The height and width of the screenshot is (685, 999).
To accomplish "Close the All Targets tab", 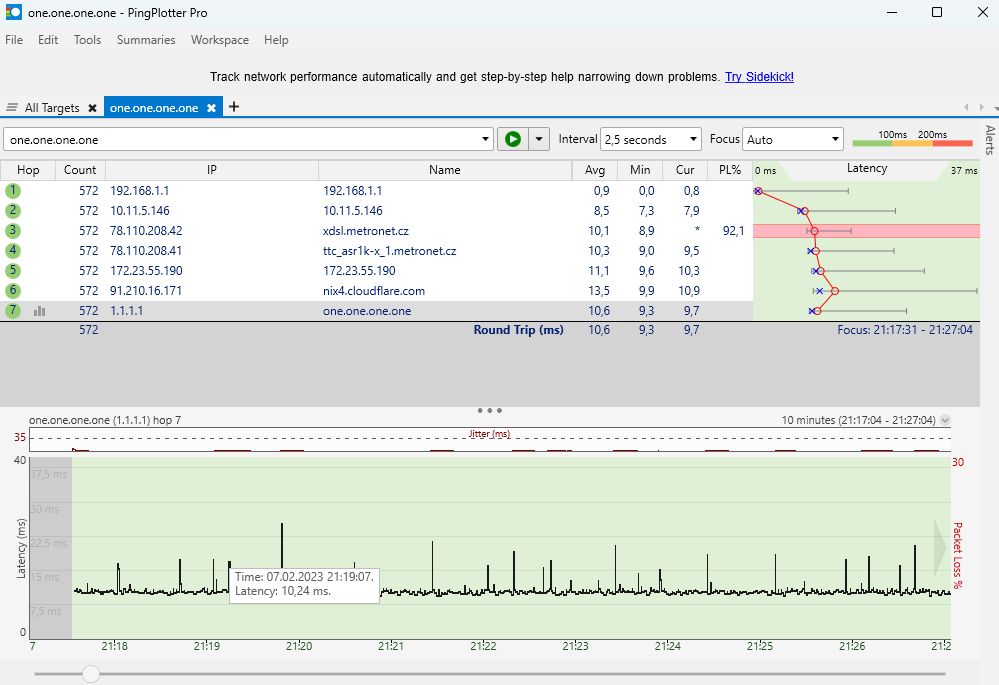I will pos(92,108).
